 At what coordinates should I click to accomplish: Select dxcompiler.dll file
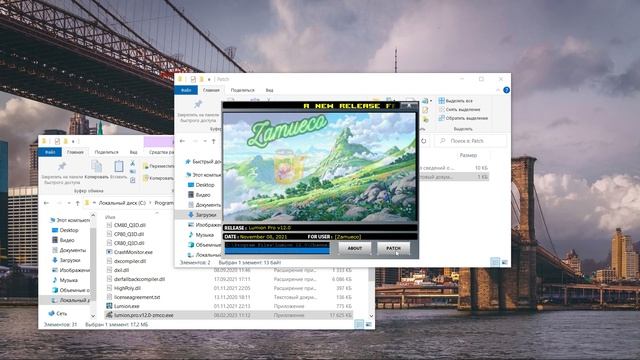(x=126, y=261)
